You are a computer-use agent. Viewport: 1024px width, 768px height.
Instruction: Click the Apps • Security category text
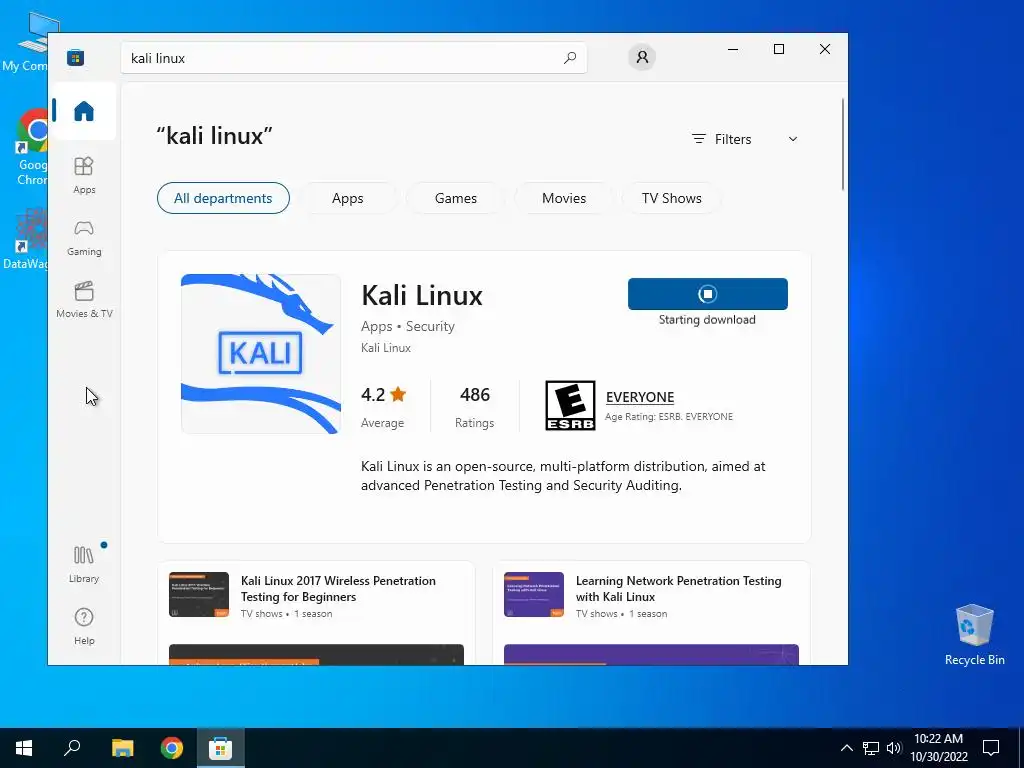click(408, 326)
